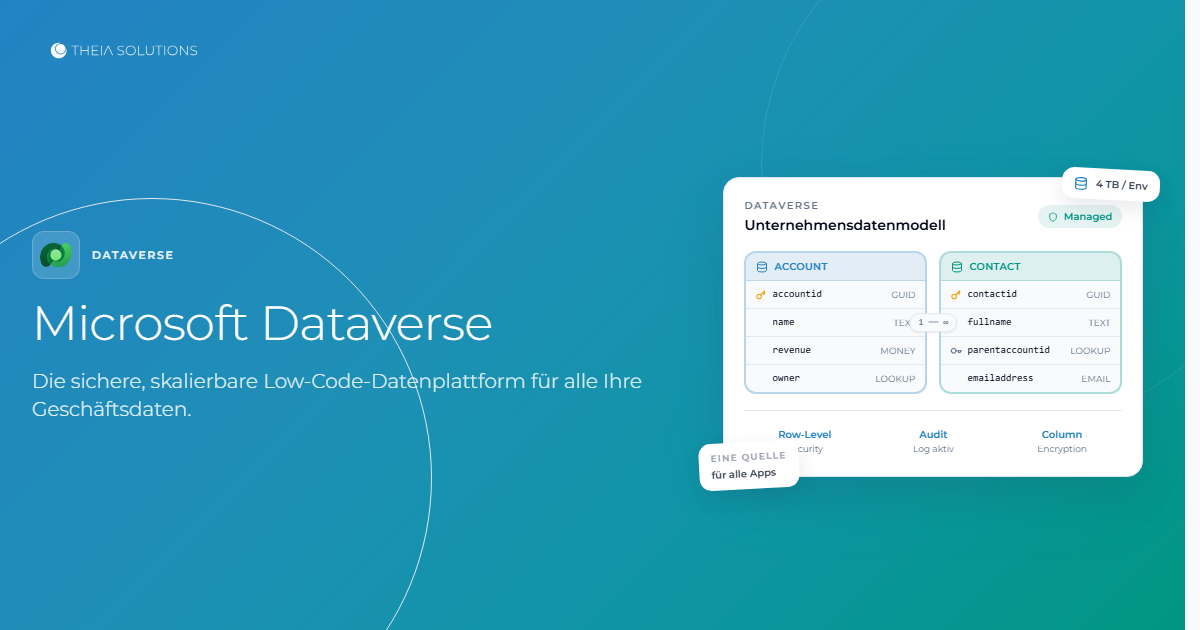Click the 1 to infinity relationship badge
The image size is (1200, 630).
point(933,323)
